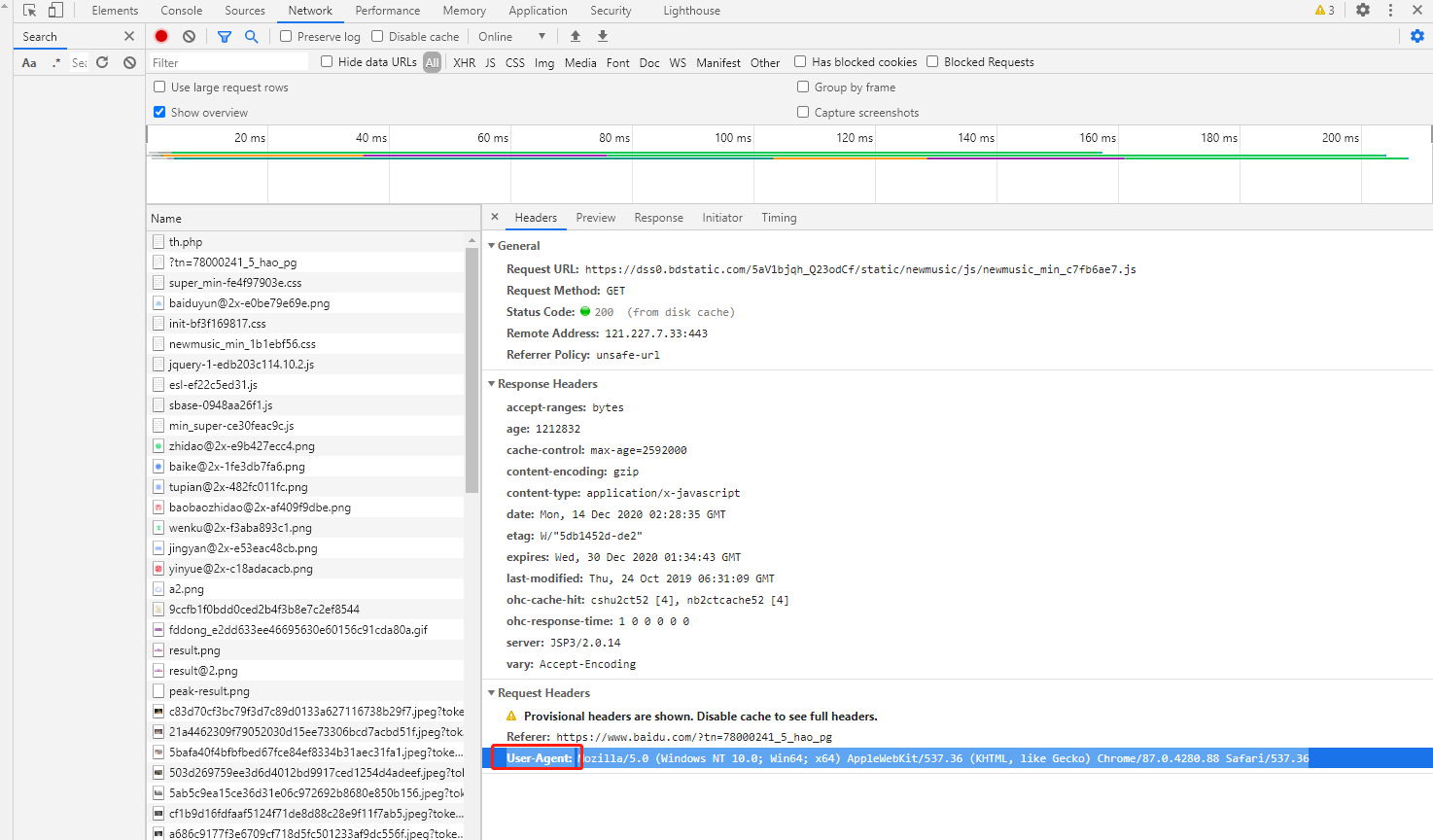1433x840 pixels.
Task: Open DevTools settings gear
Action: point(1363,10)
